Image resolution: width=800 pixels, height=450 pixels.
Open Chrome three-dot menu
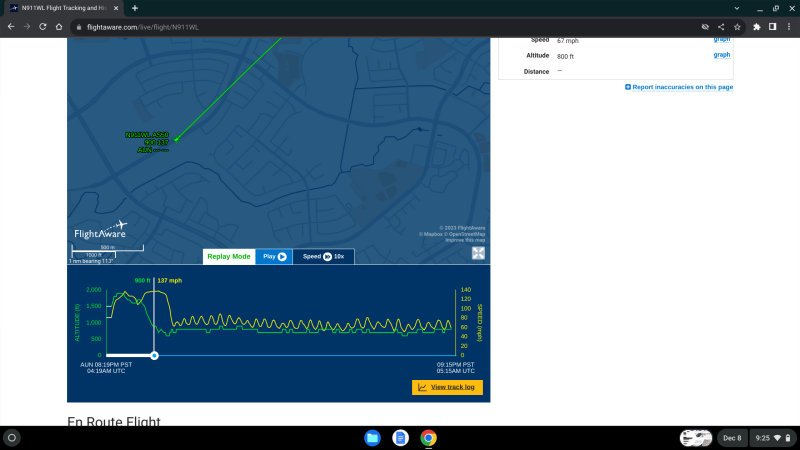(x=788, y=26)
